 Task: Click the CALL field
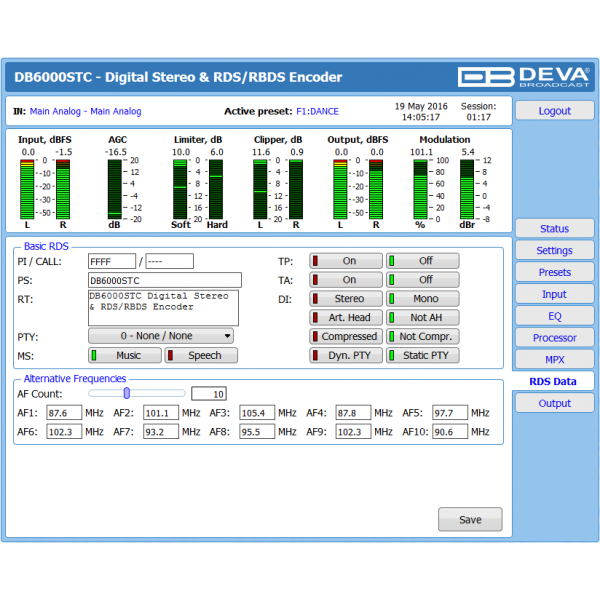[170, 261]
